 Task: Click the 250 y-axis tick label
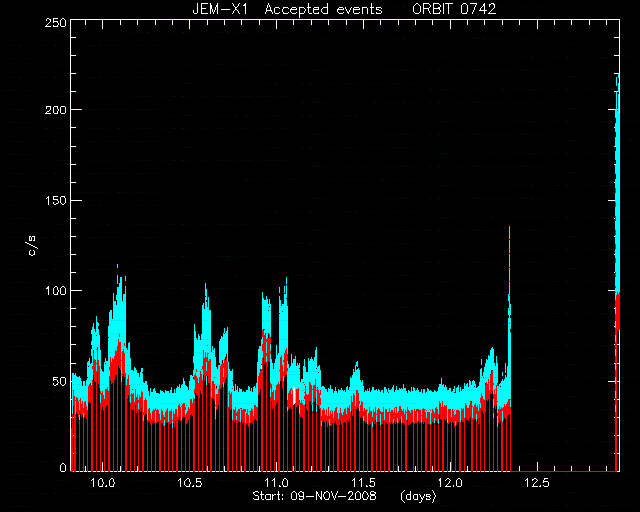[x=55, y=22]
